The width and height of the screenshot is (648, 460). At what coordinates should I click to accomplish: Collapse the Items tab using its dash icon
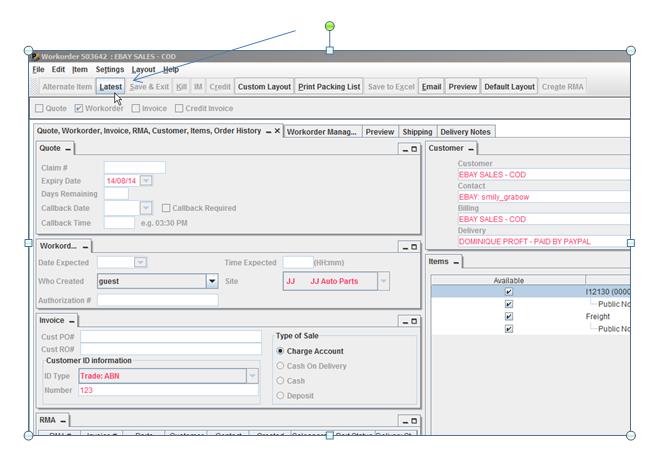click(455, 262)
